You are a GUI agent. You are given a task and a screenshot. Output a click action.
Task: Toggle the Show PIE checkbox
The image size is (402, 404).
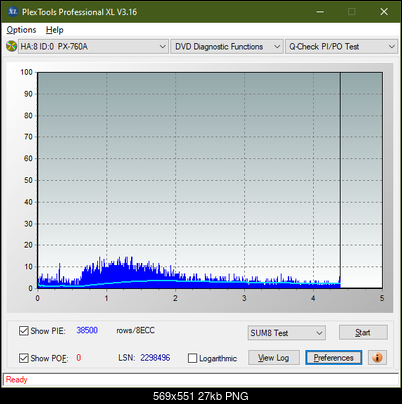(x=23, y=331)
